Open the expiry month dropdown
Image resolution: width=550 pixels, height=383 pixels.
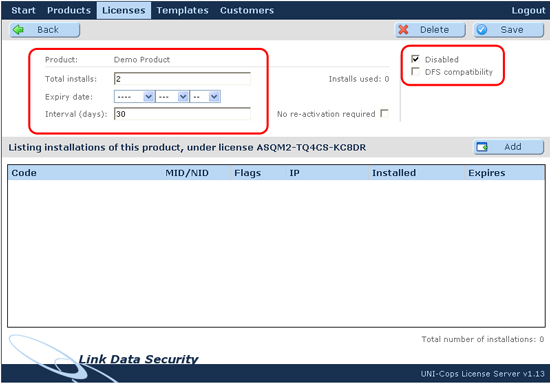coord(172,96)
